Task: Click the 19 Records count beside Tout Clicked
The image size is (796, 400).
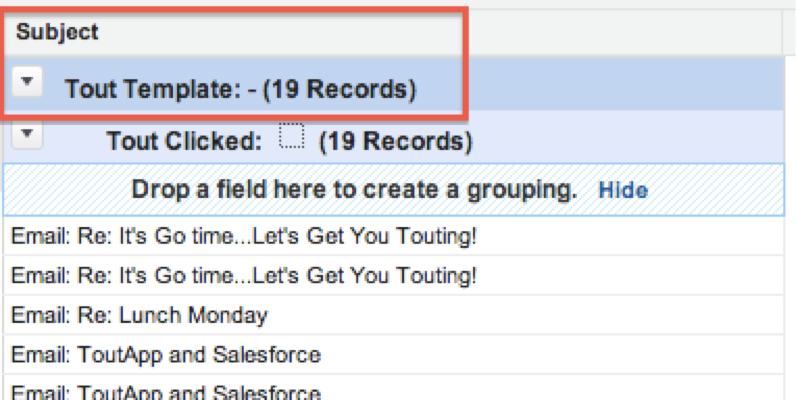Action: point(395,141)
